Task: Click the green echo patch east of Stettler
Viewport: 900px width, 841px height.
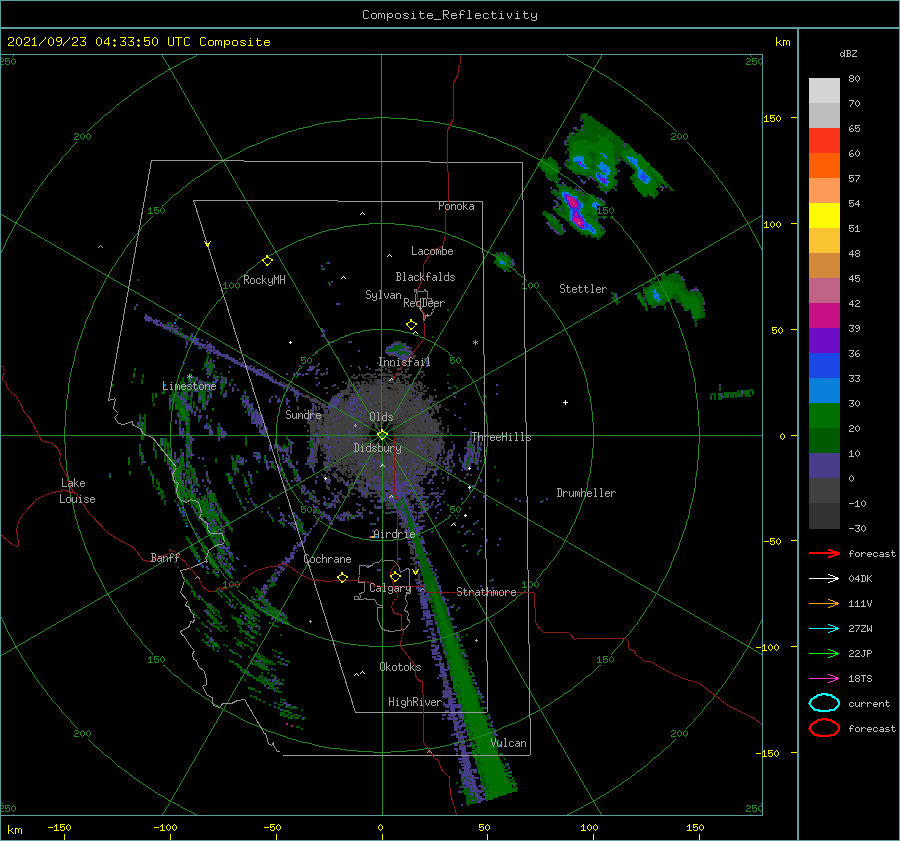Action: click(670, 295)
